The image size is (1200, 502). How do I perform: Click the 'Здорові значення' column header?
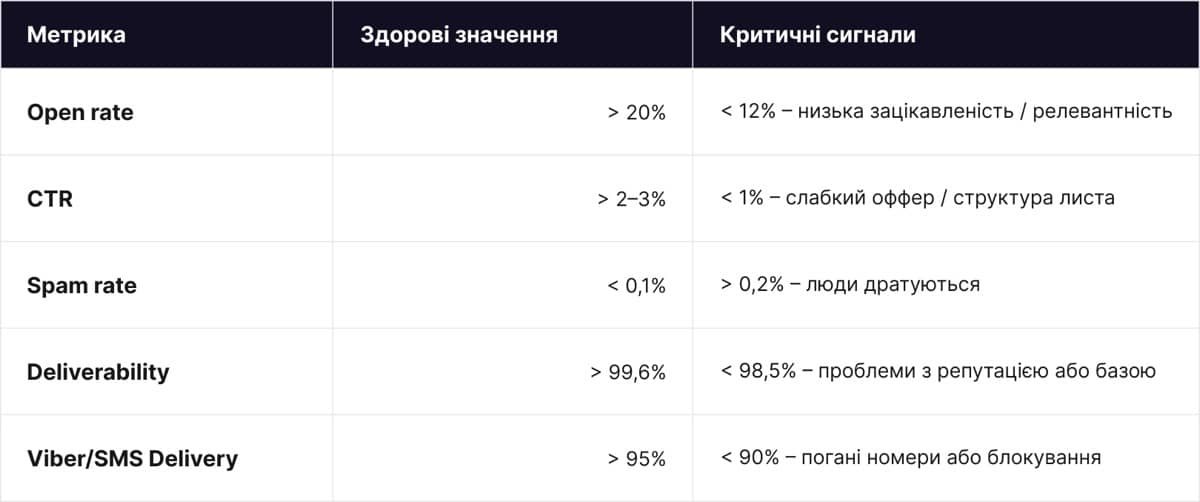458,36
